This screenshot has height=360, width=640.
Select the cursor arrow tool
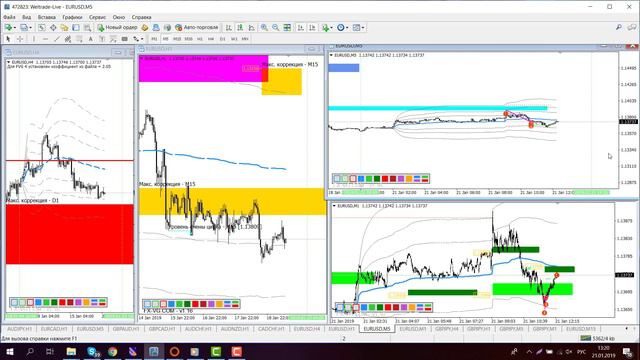point(8,39)
